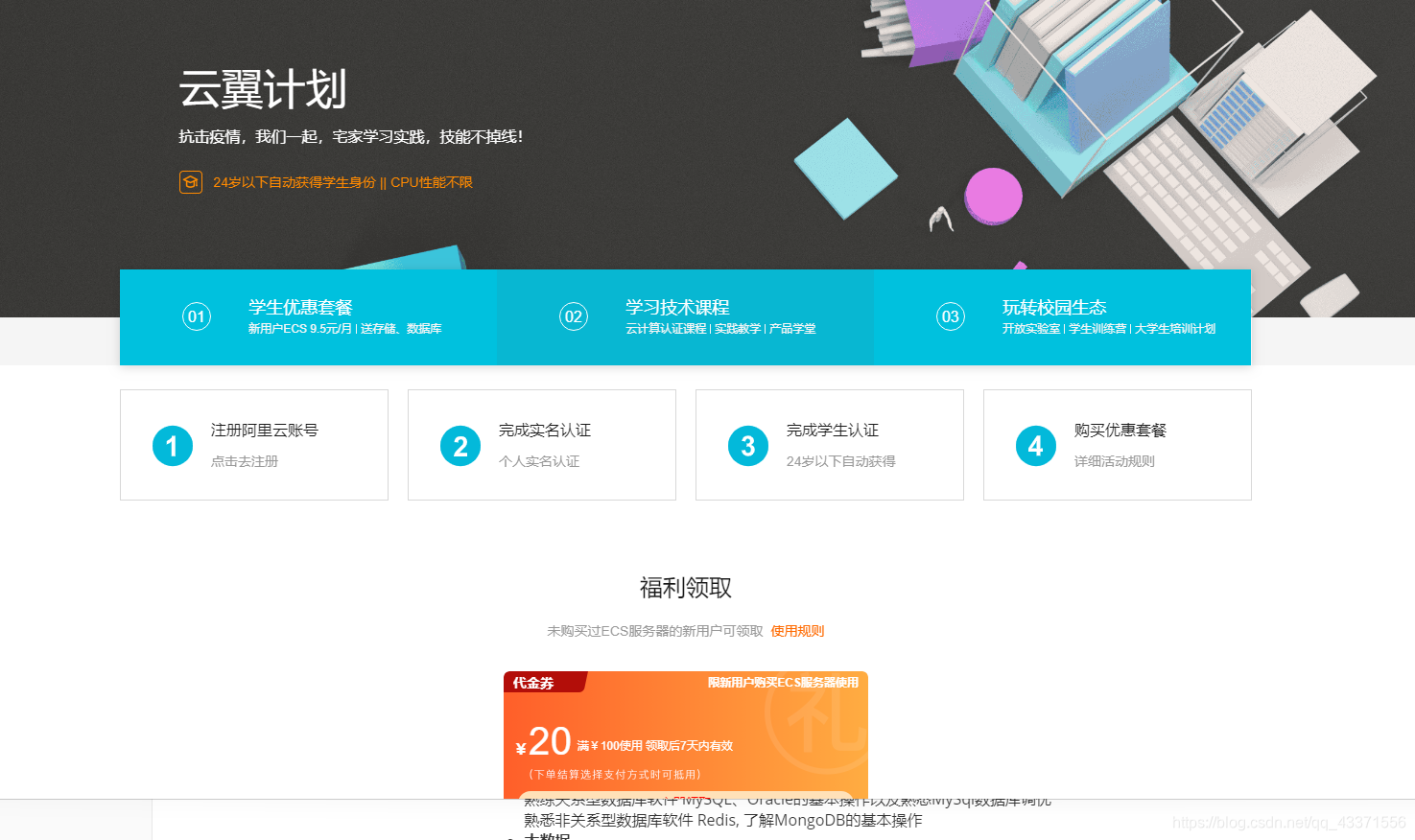Click step 1 circle for account registration

coord(173,446)
